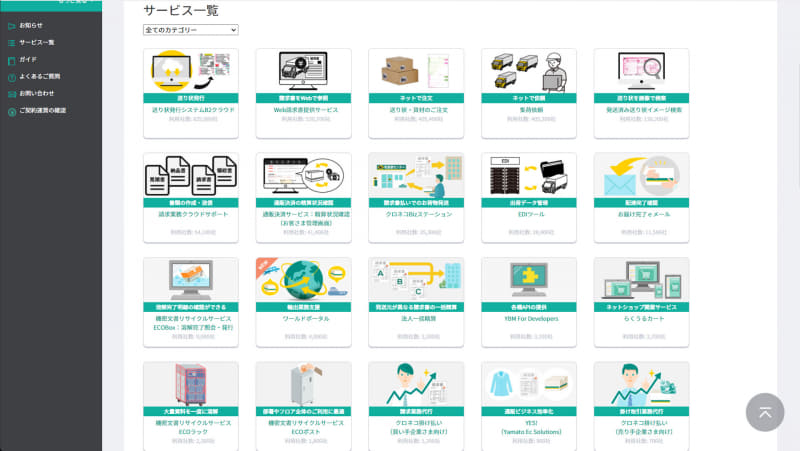Open the 法人一括精算 ABC invoice illustration
The height and width of the screenshot is (451, 800).
pos(416,280)
